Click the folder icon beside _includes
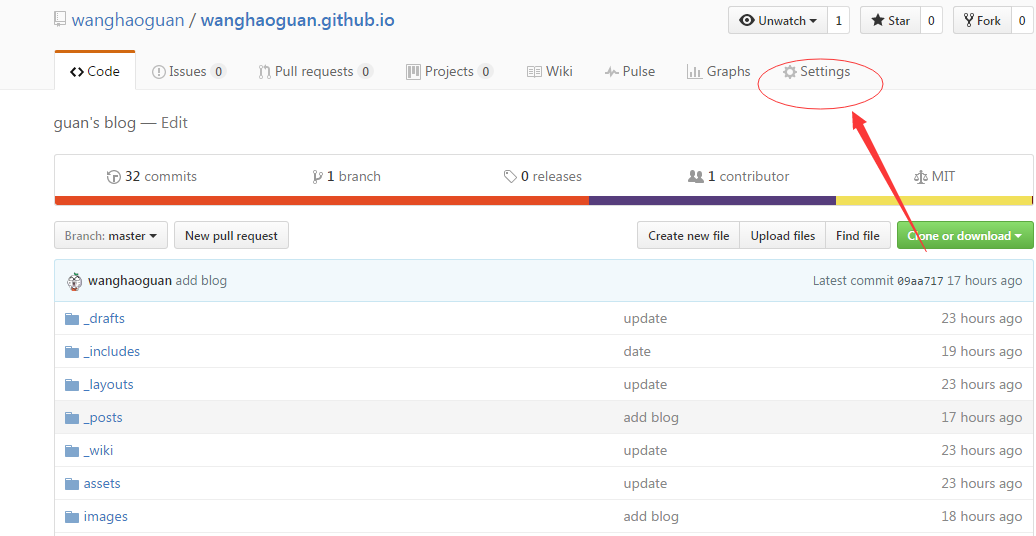 pyautogui.click(x=72, y=352)
